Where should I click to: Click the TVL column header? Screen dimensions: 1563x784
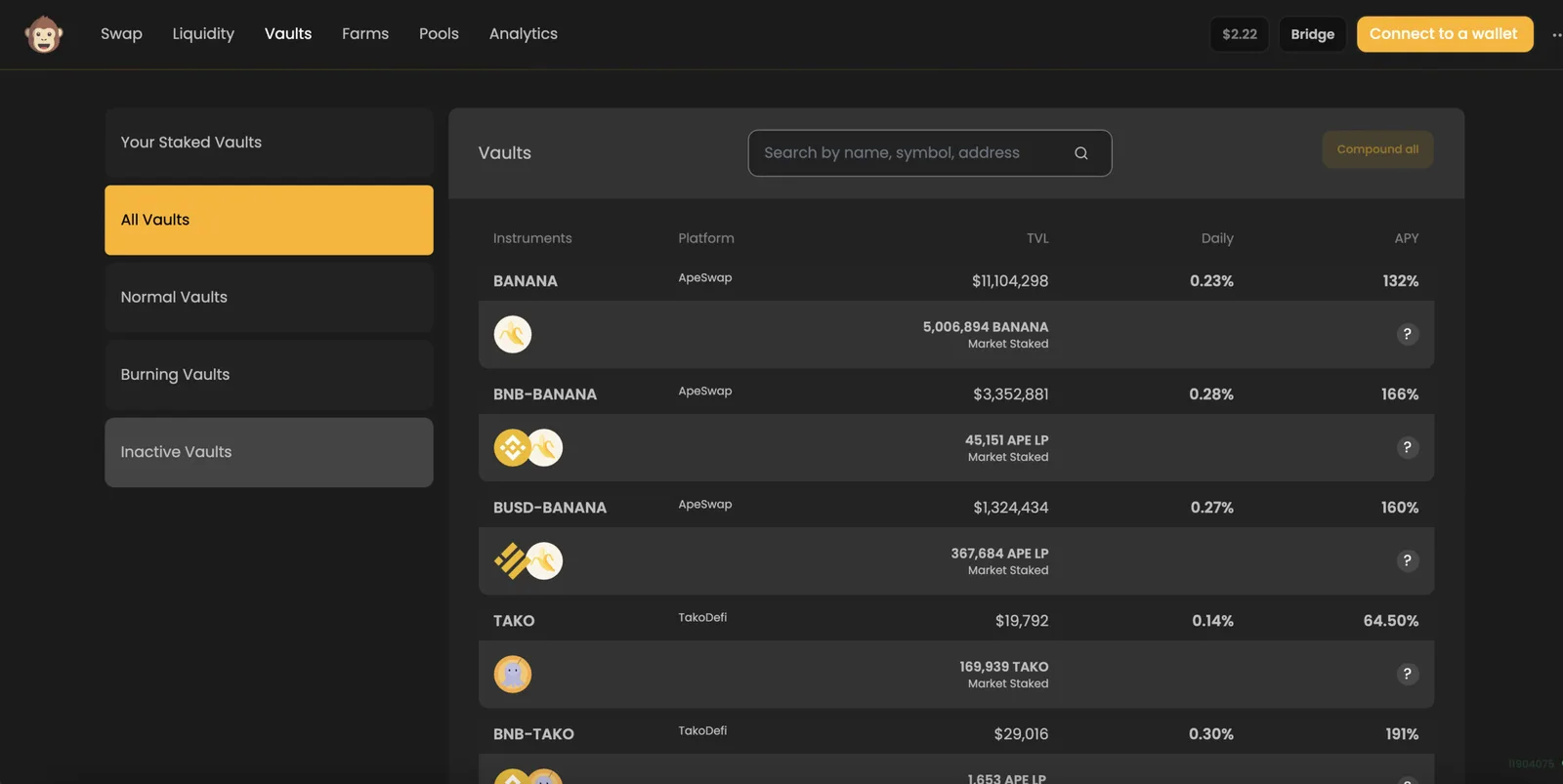click(1037, 238)
